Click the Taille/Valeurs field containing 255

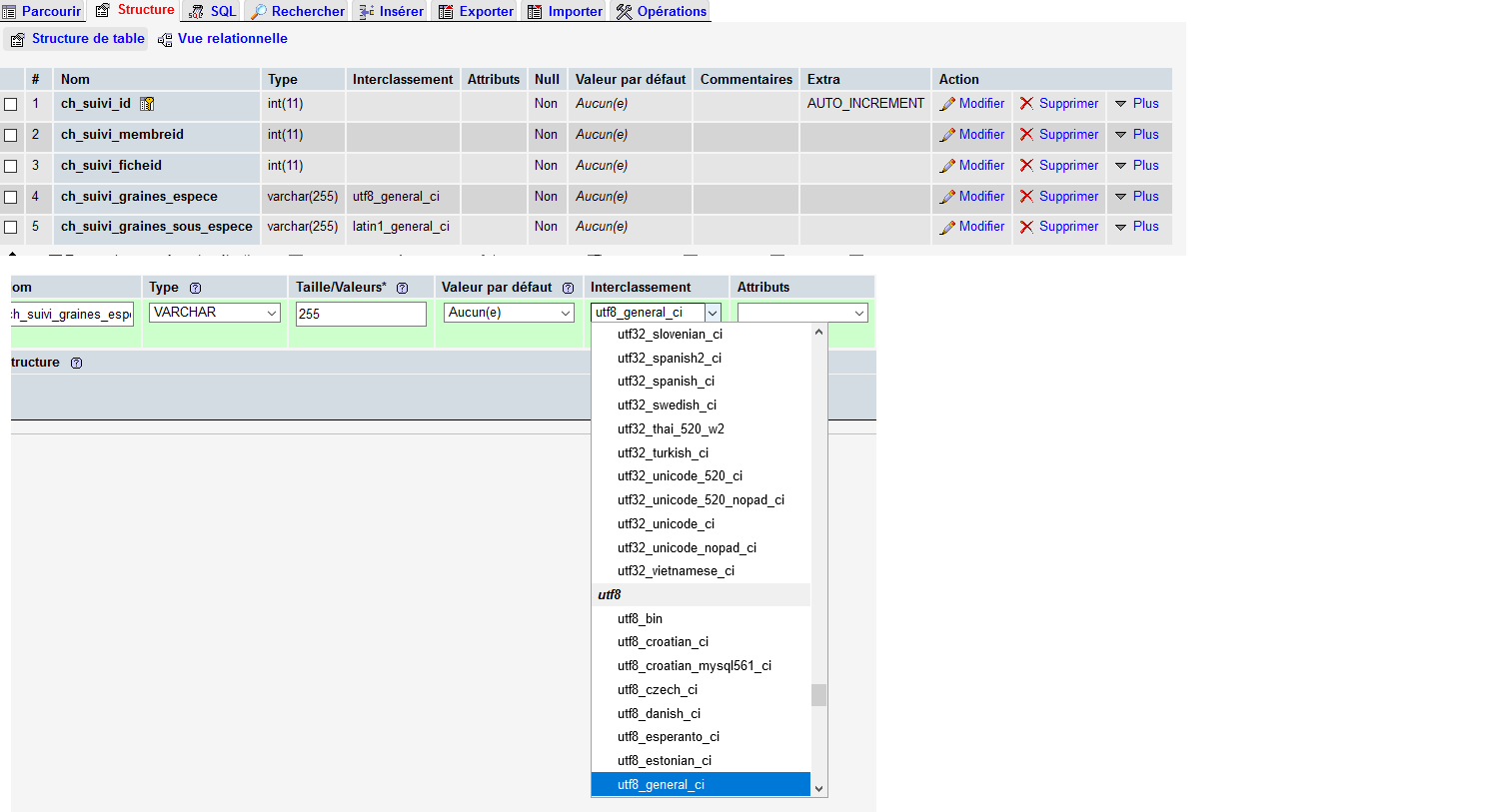361,314
